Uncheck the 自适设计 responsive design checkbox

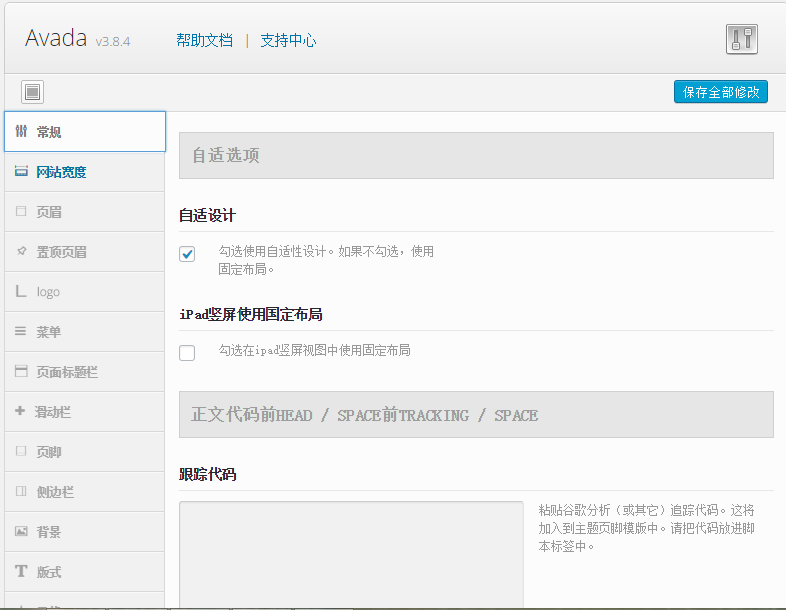pyautogui.click(x=187, y=254)
